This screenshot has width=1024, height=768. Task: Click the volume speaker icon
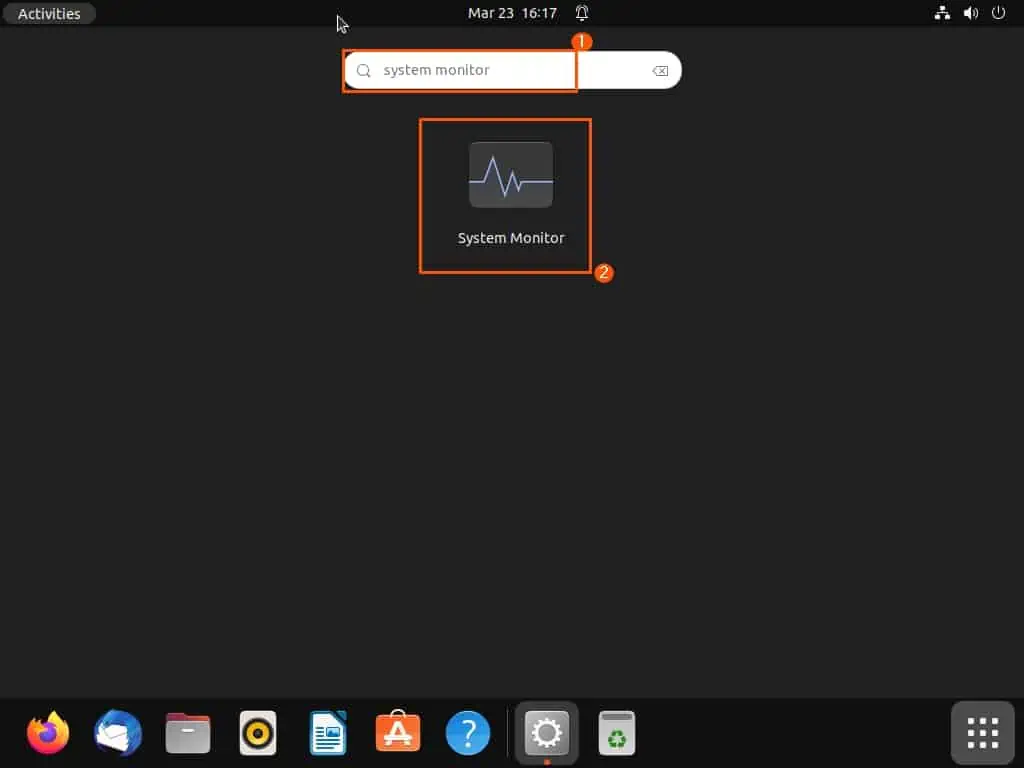pyautogui.click(x=970, y=14)
